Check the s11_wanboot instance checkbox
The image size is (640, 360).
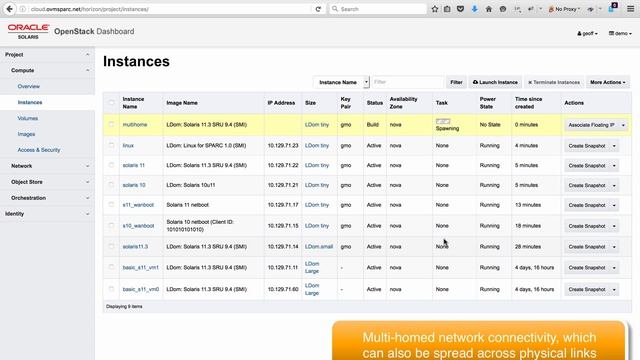tap(111, 205)
